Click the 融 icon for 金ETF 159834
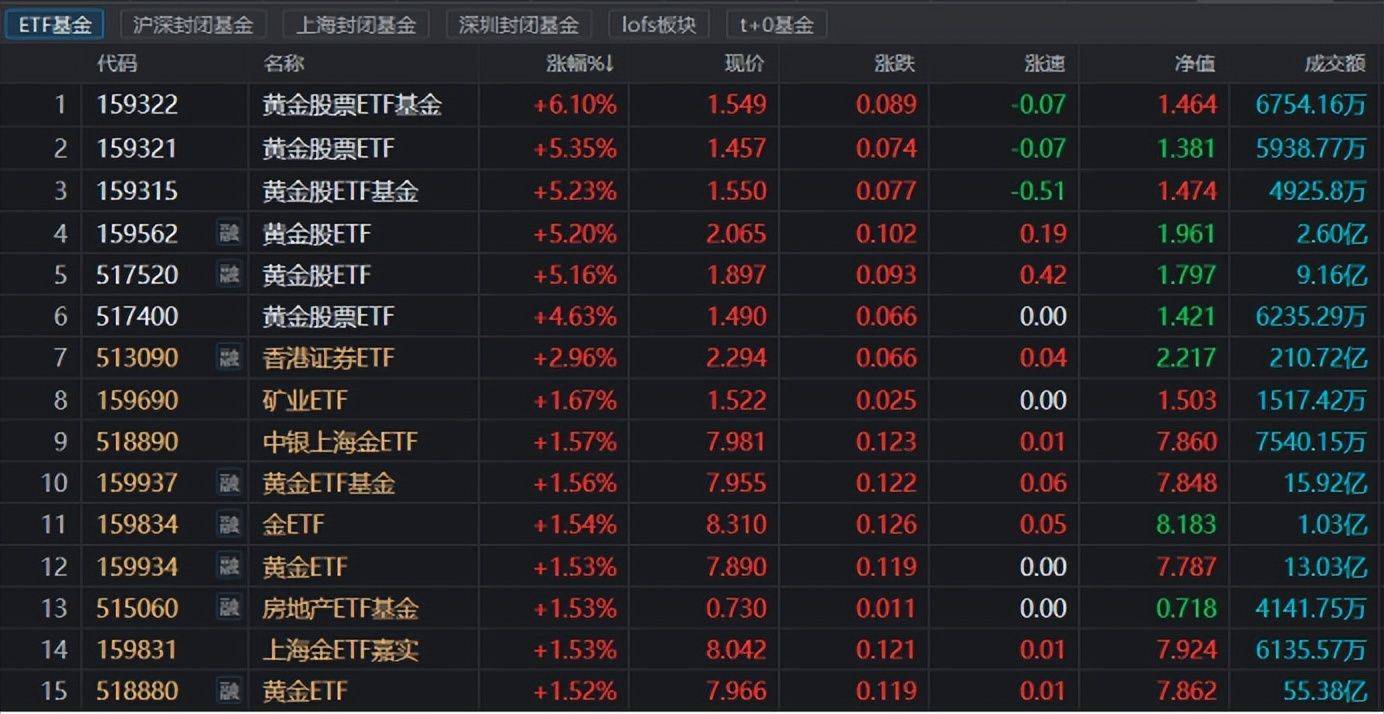Image resolution: width=1384 pixels, height=714 pixels. (229, 524)
